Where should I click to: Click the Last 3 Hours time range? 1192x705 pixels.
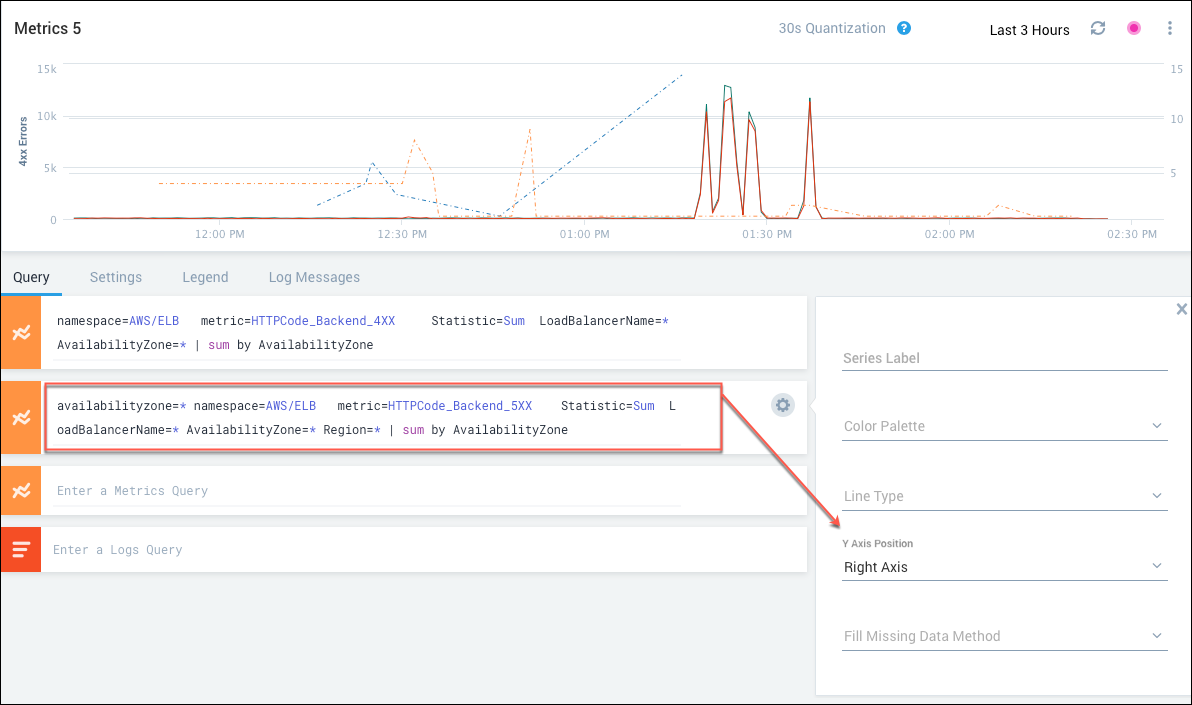1029,30
